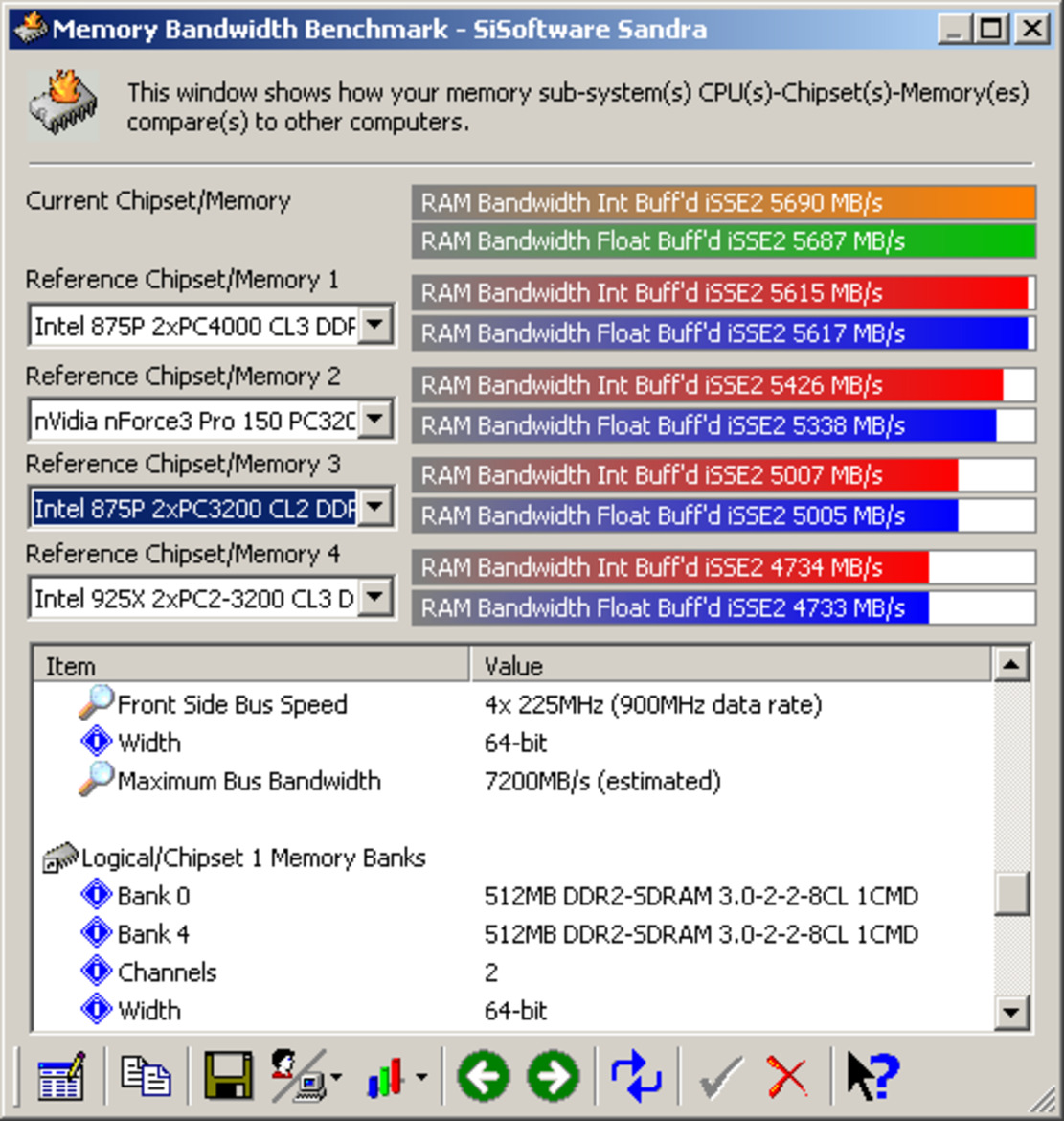Click magnifier icon beside Maximum Bus Bandwidth
The image size is (1064, 1121).
click(x=96, y=779)
